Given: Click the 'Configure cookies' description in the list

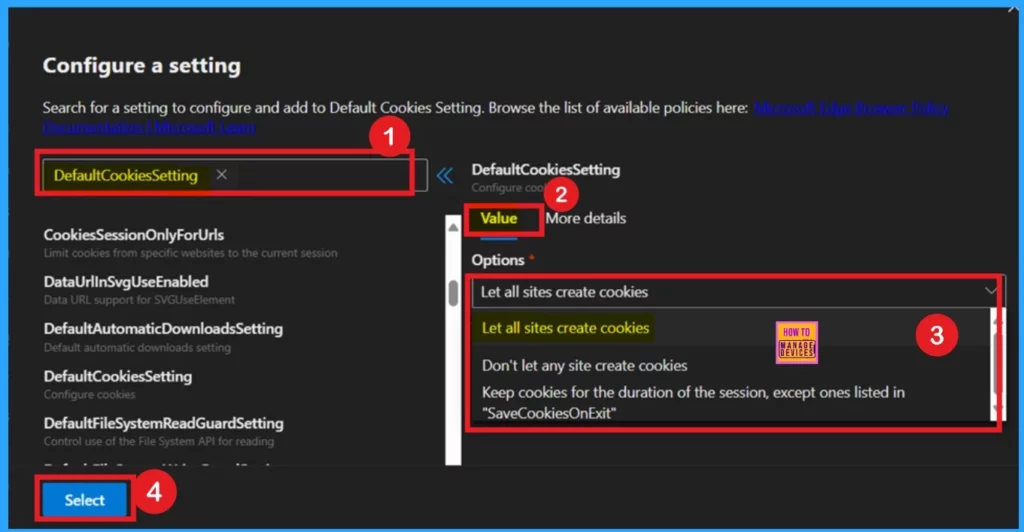Looking at the screenshot, I should [89, 395].
